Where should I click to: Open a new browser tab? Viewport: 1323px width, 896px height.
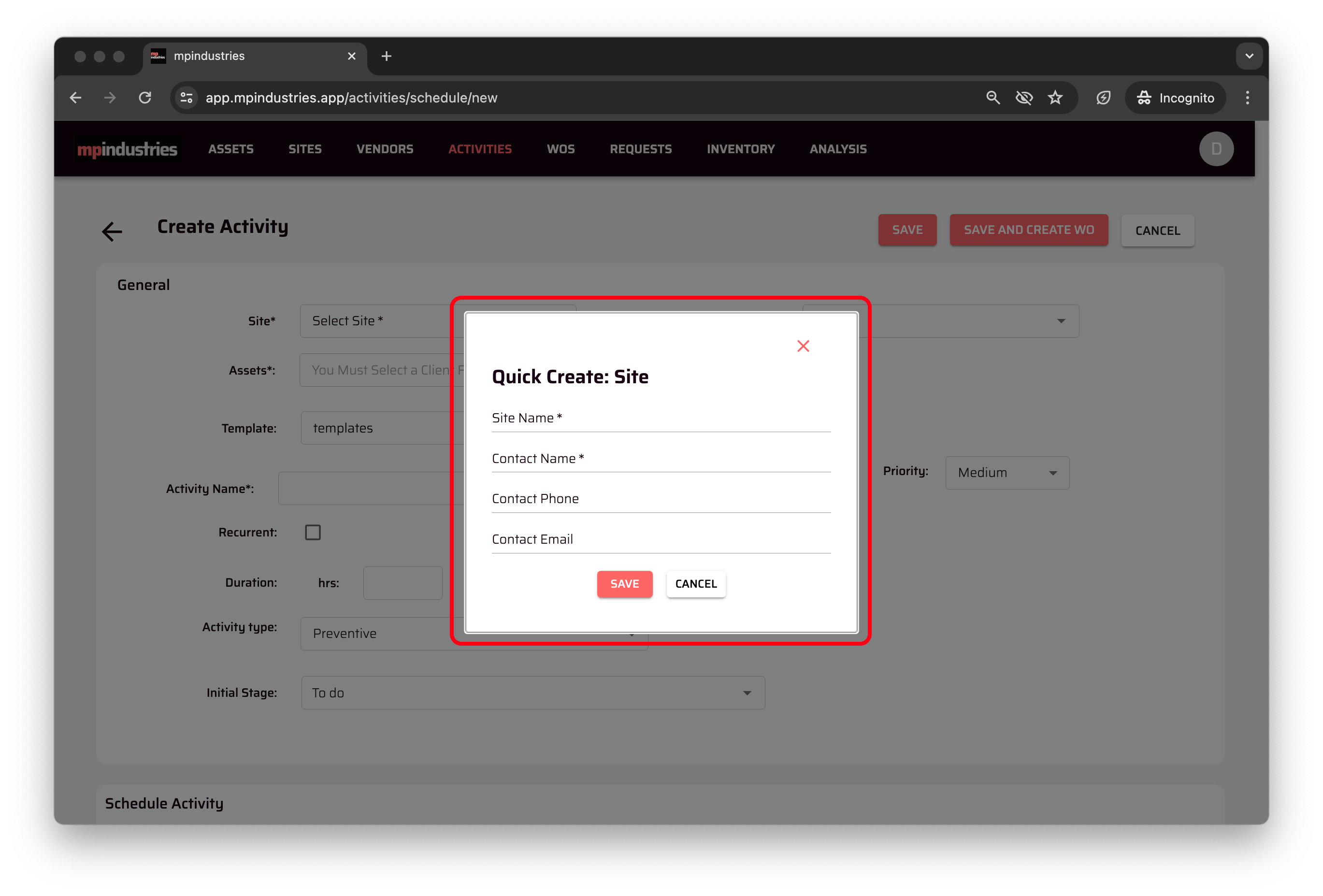click(x=387, y=57)
